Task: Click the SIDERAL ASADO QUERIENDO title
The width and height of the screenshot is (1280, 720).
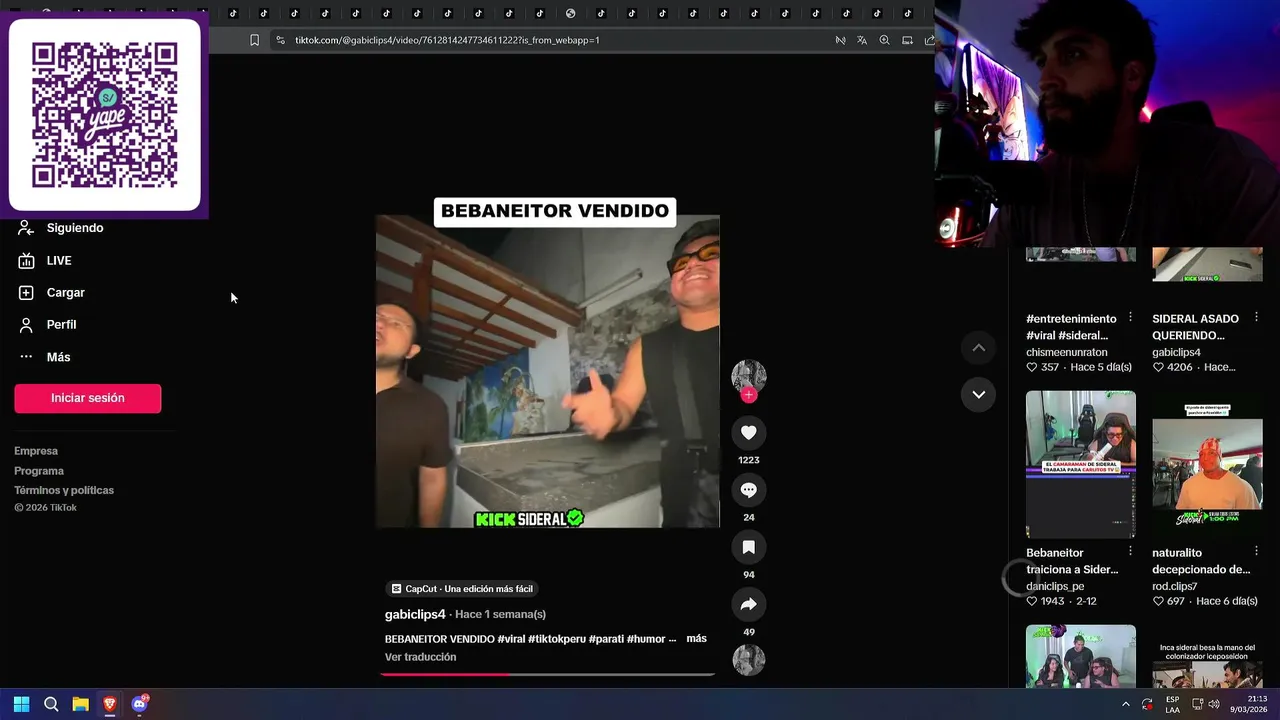Action: [1195, 327]
